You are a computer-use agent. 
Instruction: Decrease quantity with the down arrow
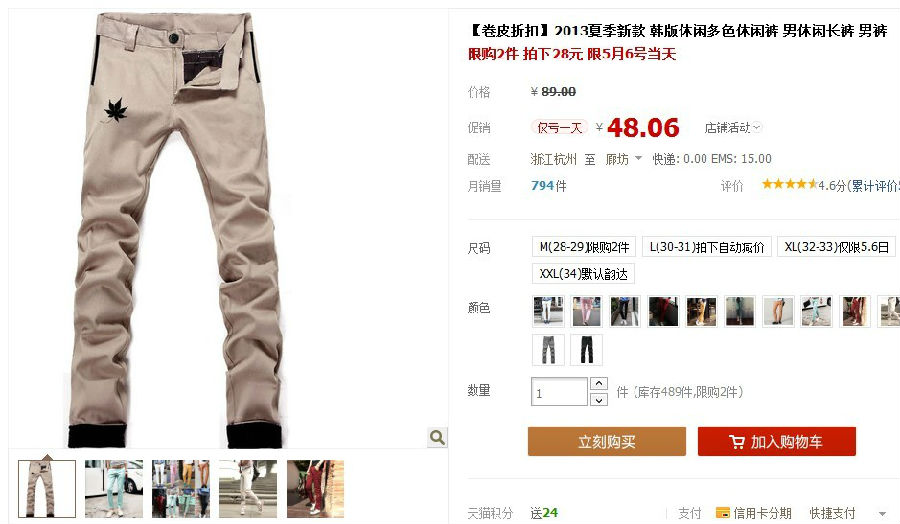pos(599,399)
